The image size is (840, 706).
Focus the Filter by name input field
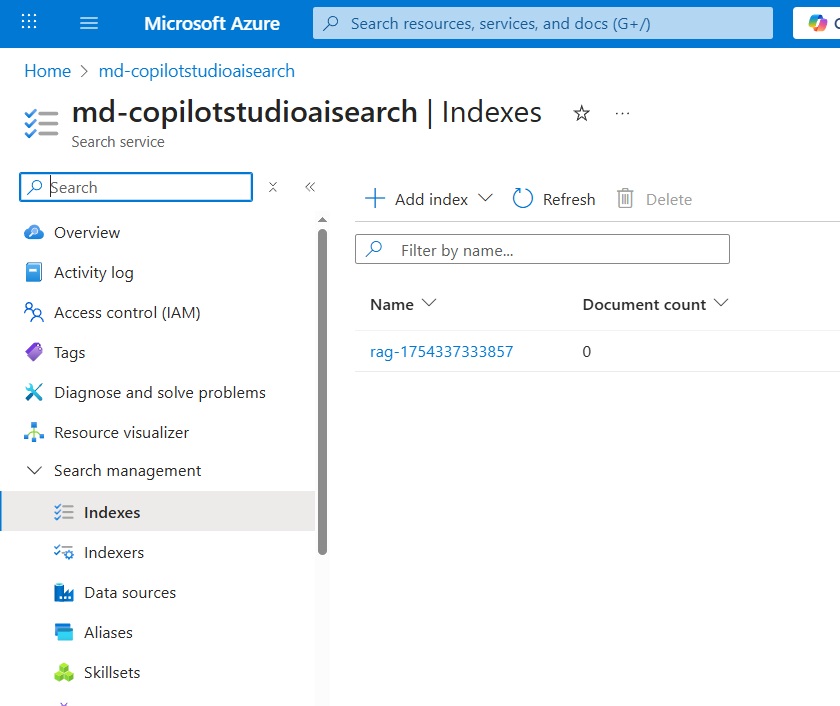[542, 249]
